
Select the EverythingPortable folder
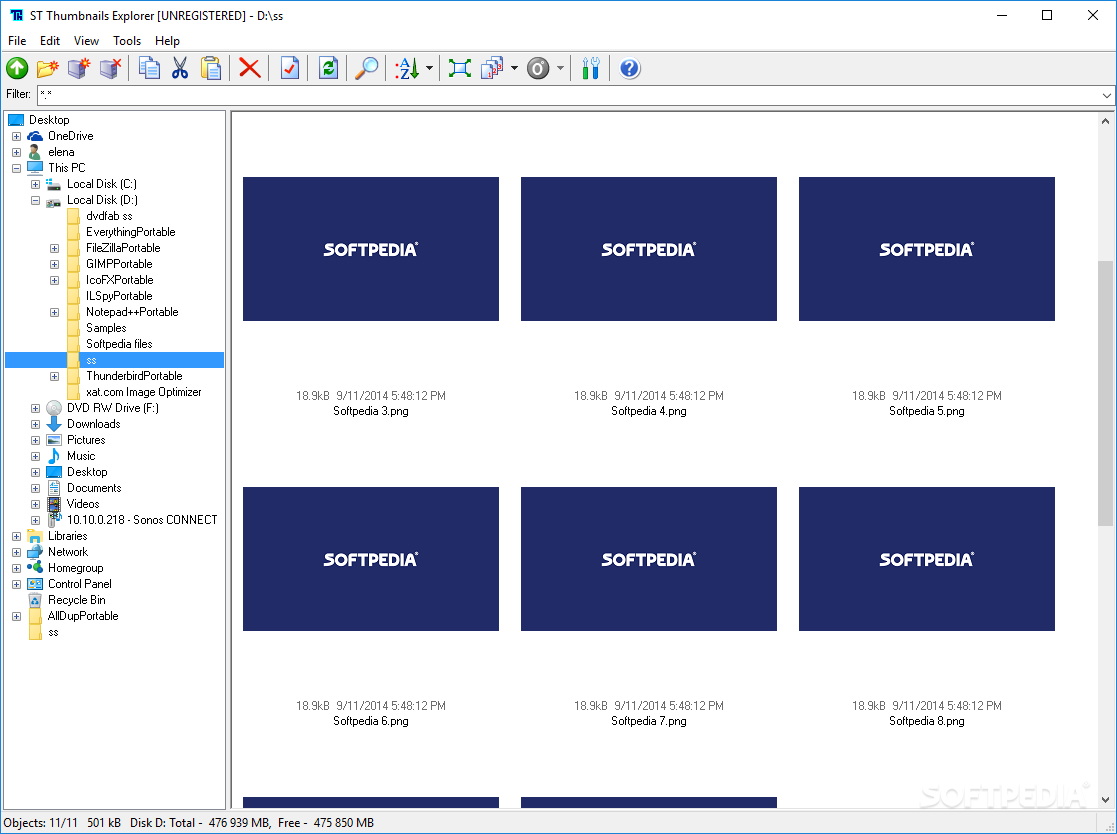[x=130, y=232]
